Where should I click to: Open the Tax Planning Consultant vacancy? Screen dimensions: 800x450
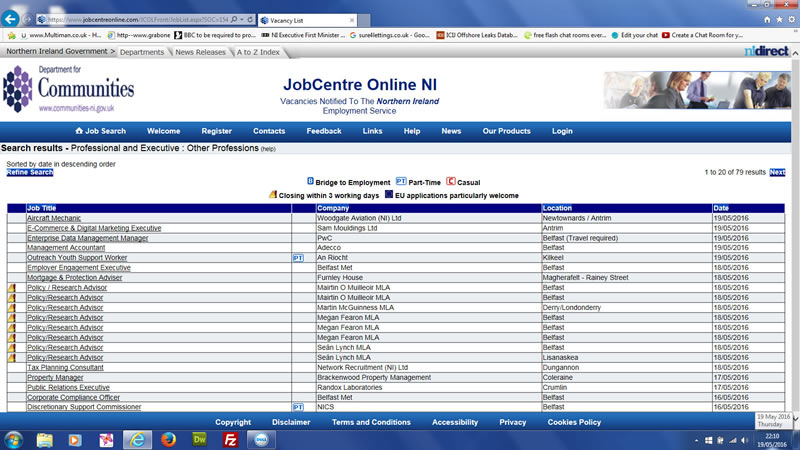pyautogui.click(x=65, y=368)
